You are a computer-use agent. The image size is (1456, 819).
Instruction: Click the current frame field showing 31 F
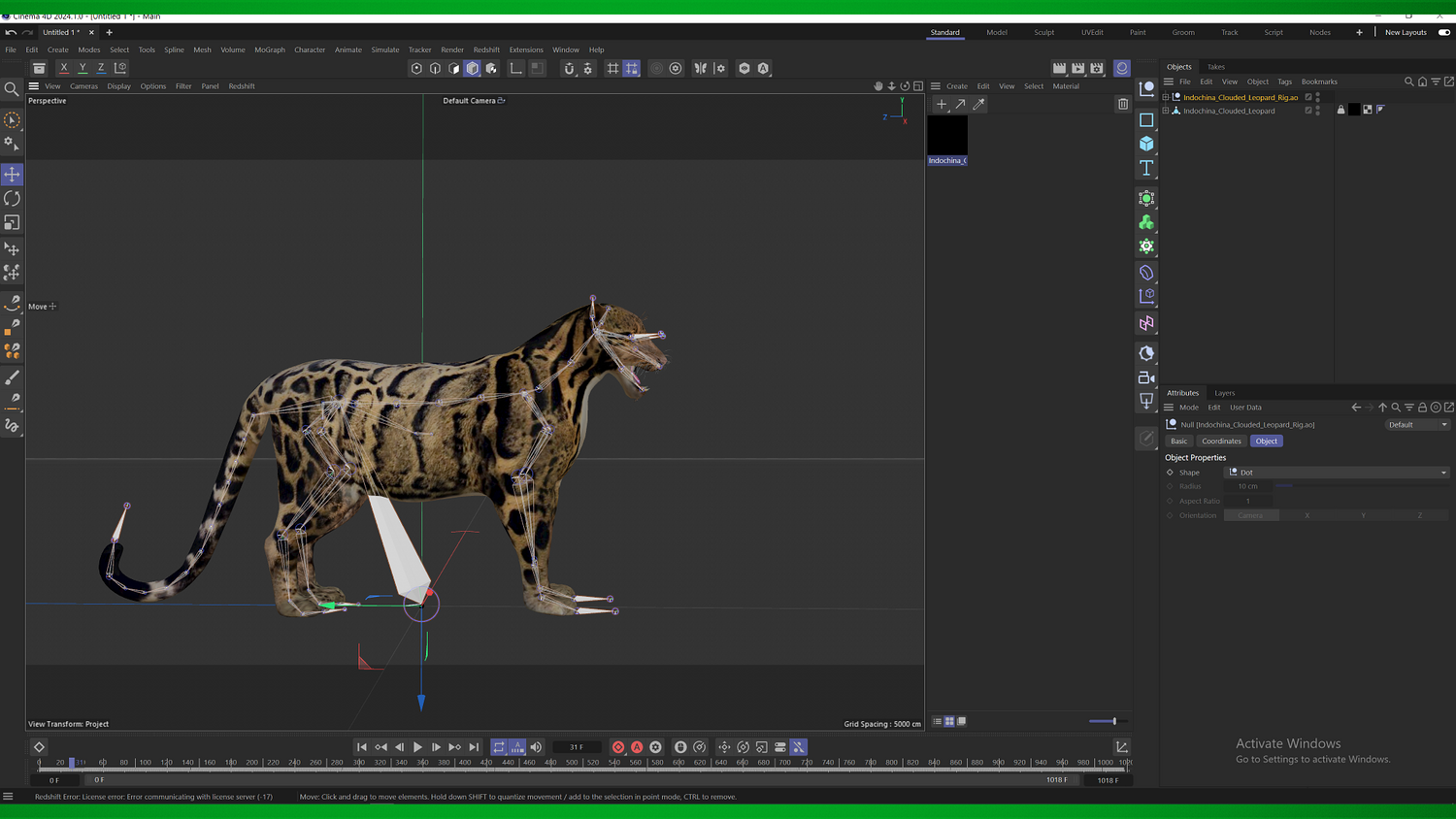coord(577,747)
